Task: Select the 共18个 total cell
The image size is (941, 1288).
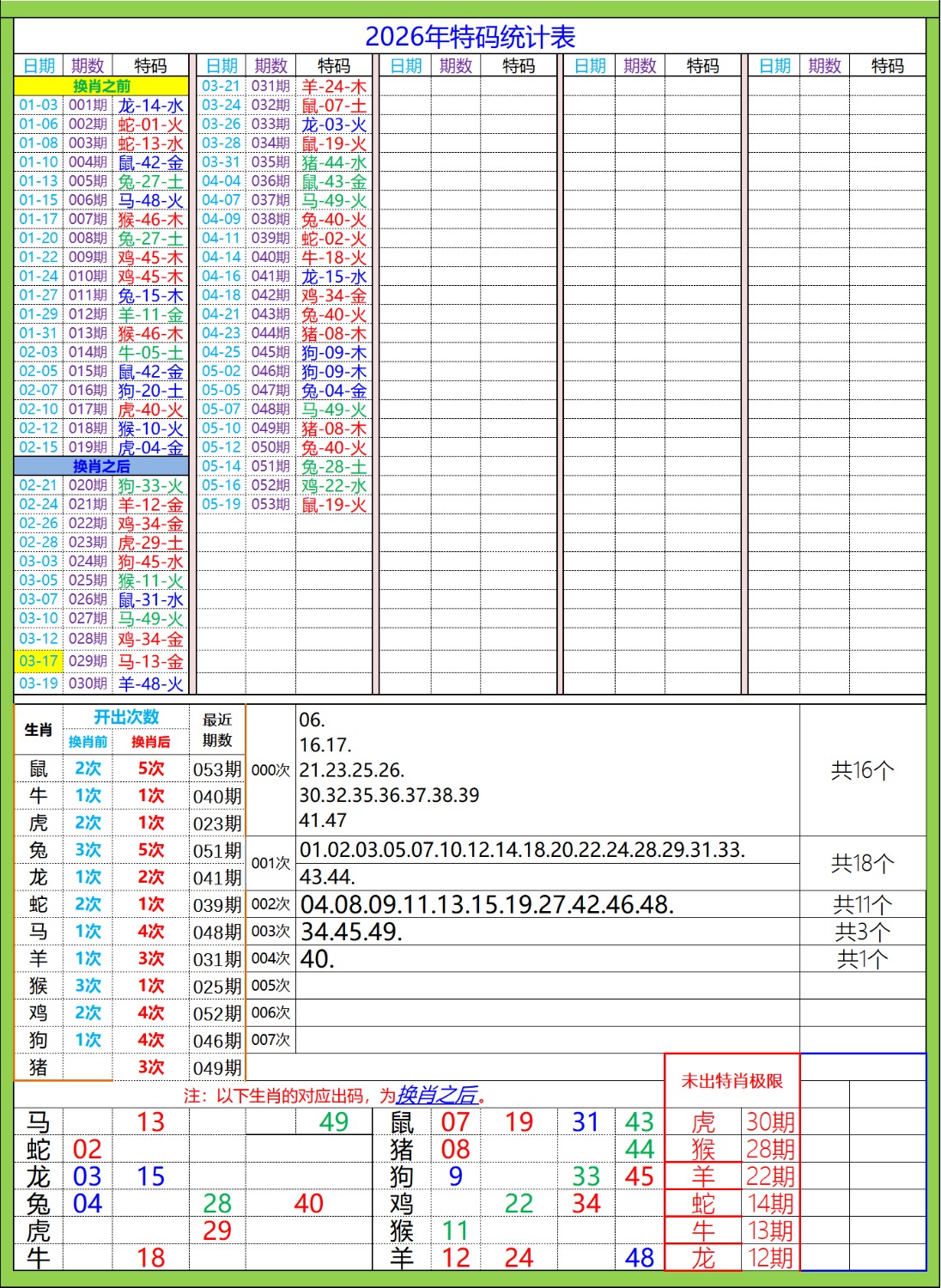Action: (862, 863)
